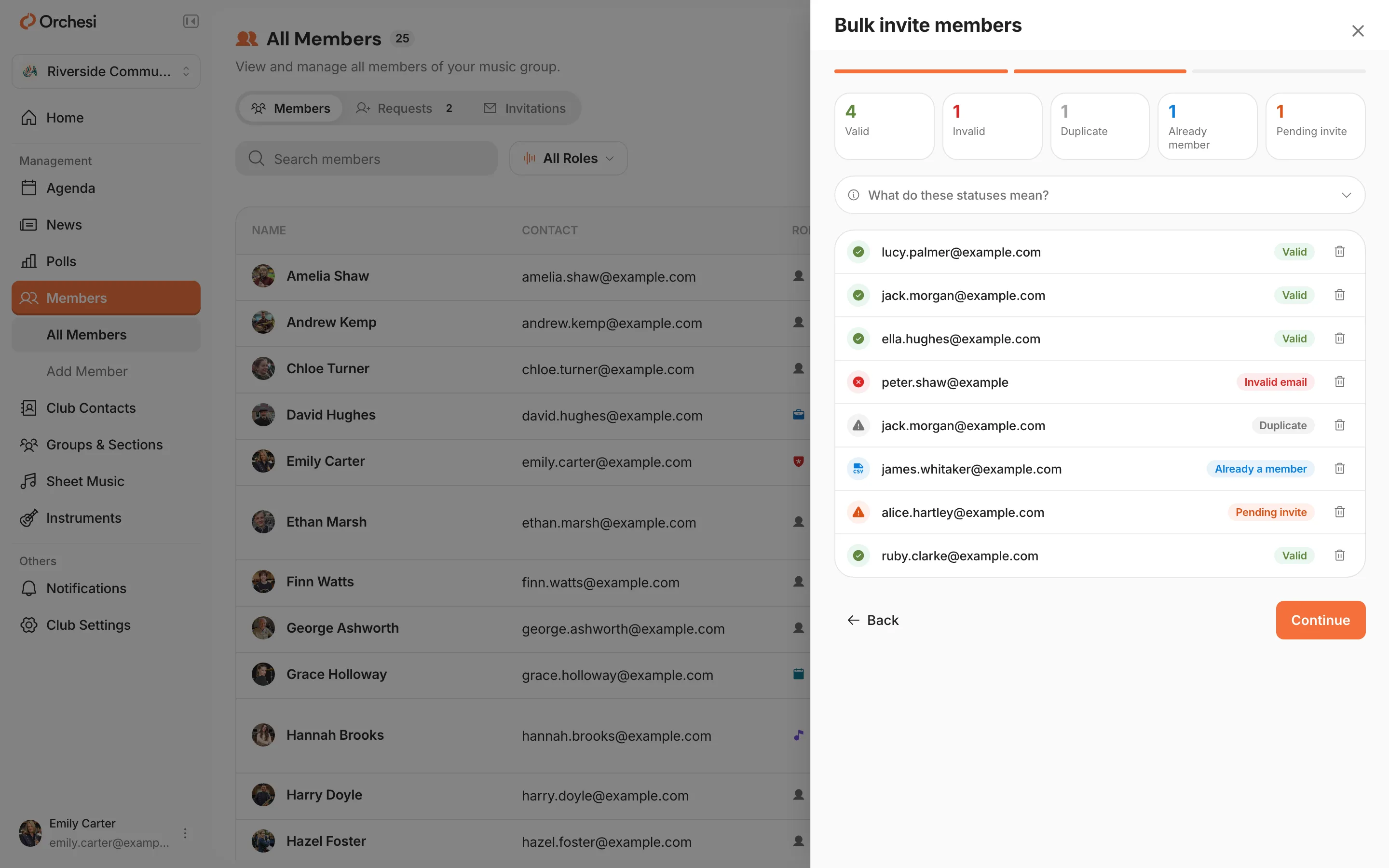Click the Valid count card
This screenshot has height=868, width=1389.
[884, 126]
